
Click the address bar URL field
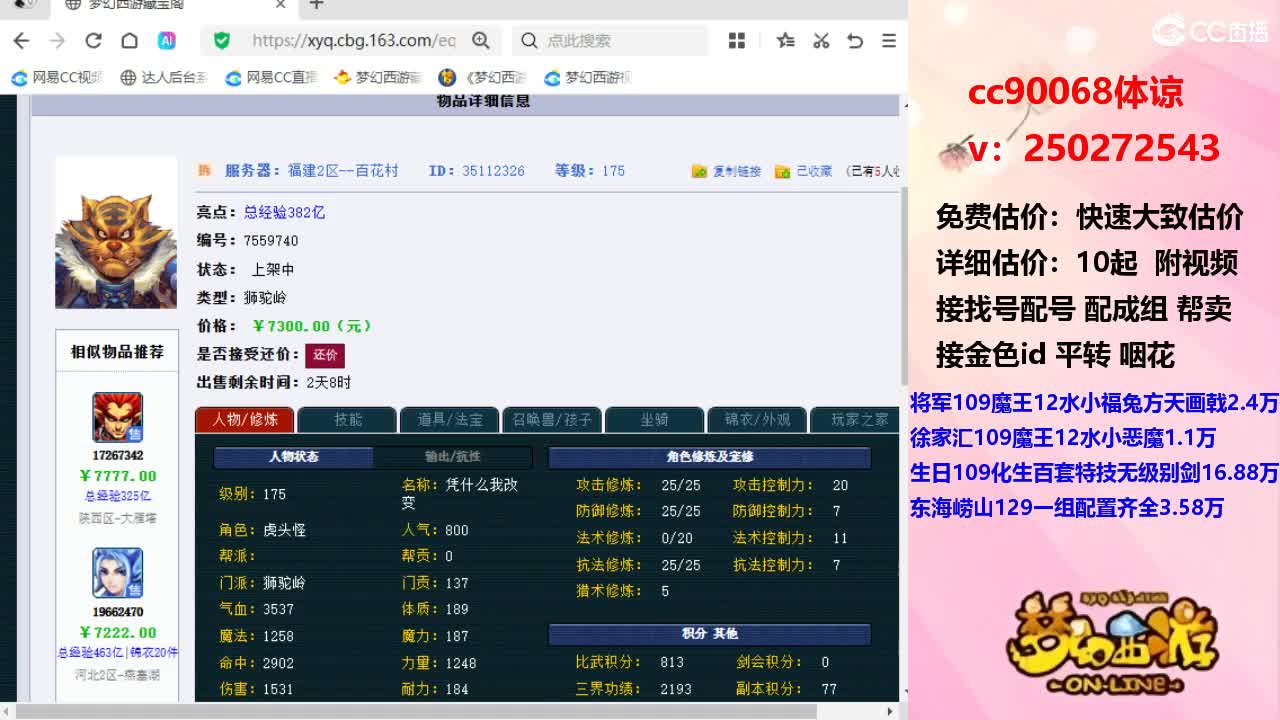tap(354, 41)
